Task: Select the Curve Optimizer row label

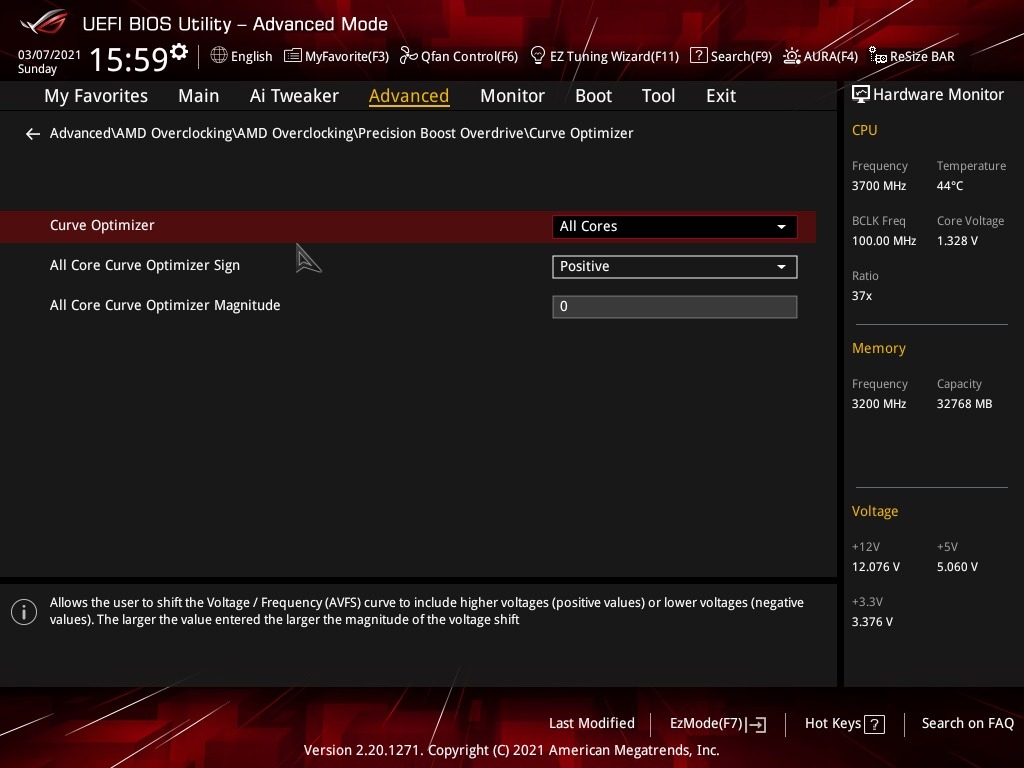Action: [x=102, y=225]
